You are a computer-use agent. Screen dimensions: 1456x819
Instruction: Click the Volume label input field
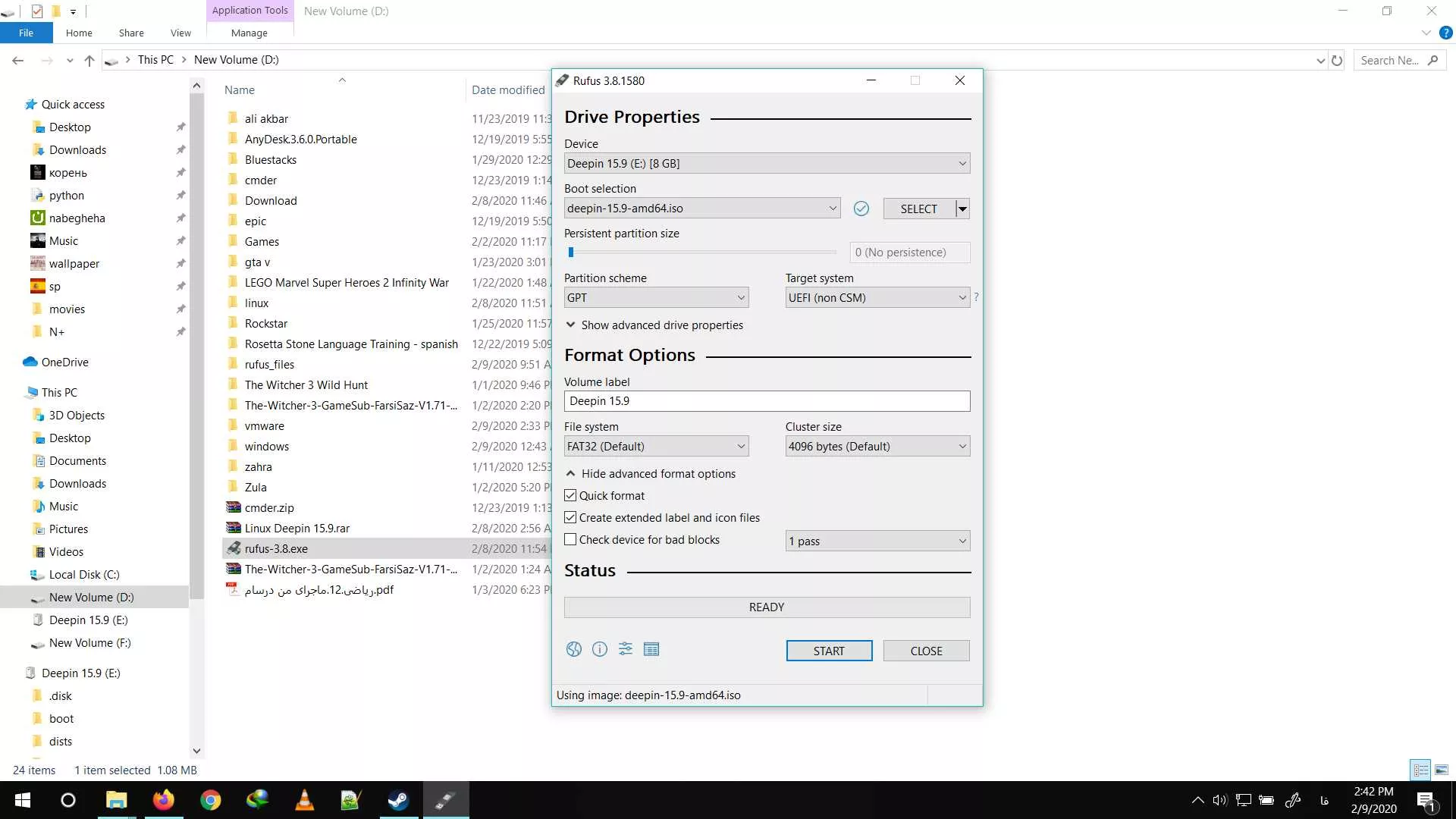pos(767,401)
